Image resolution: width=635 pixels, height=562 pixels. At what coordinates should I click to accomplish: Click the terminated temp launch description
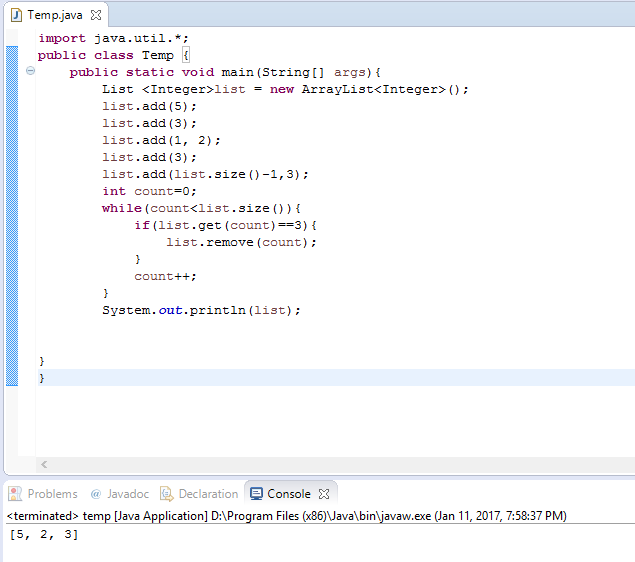(287, 516)
